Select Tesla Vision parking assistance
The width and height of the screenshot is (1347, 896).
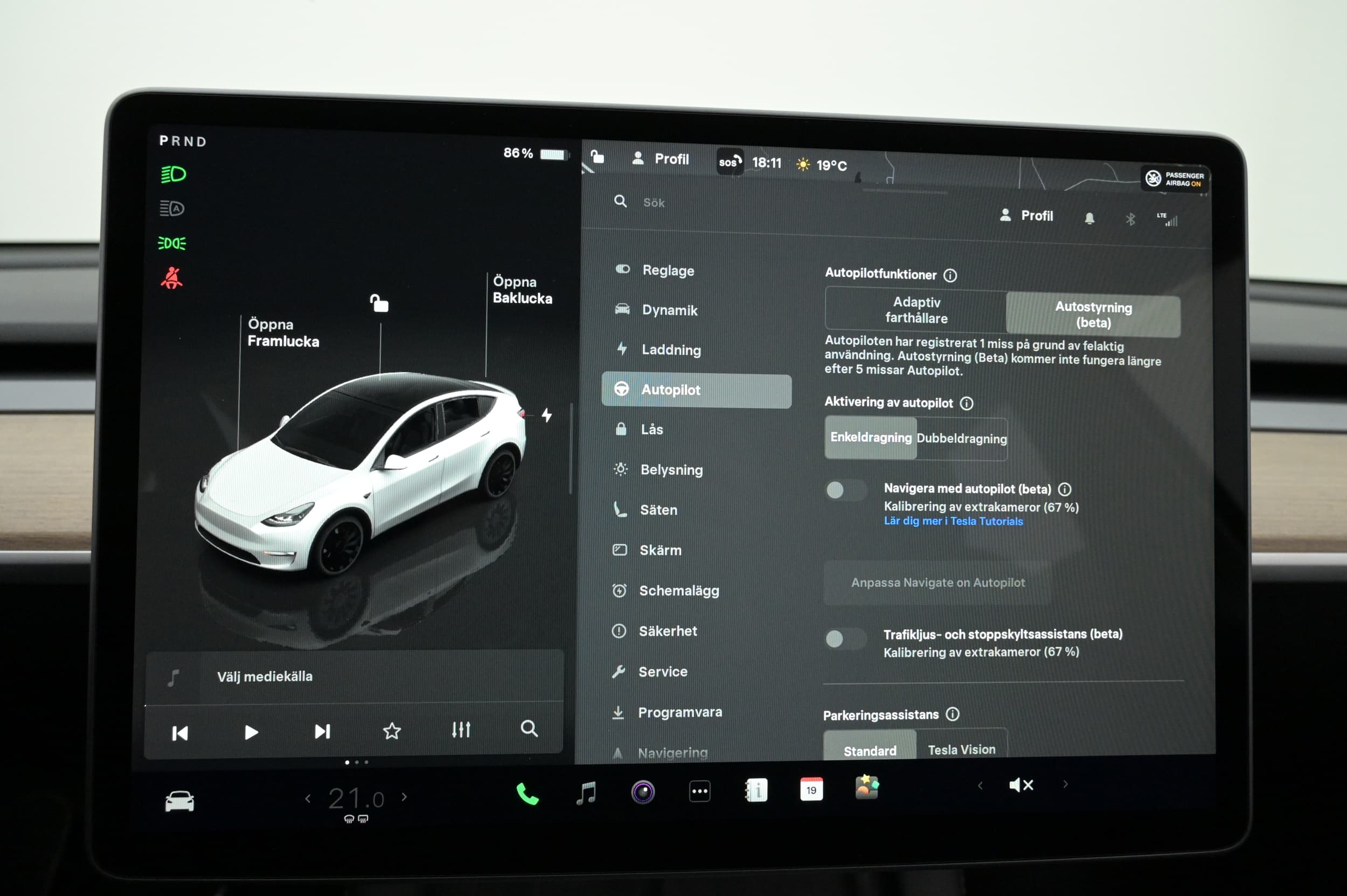[962, 744]
